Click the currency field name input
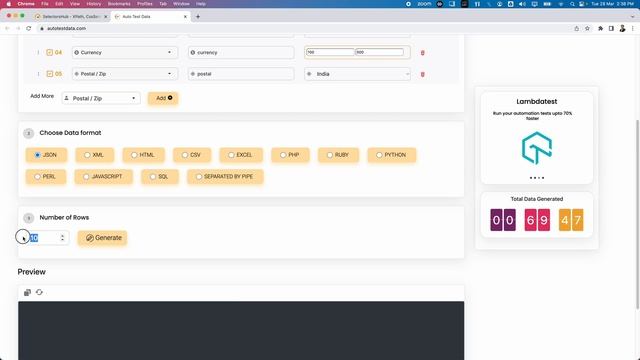640x360 pixels. click(x=241, y=52)
